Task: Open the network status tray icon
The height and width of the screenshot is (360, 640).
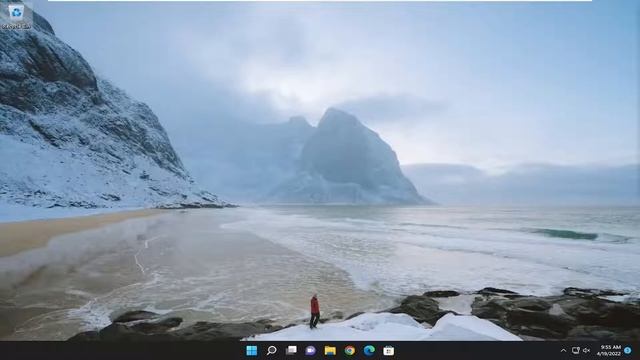Action: coord(576,351)
